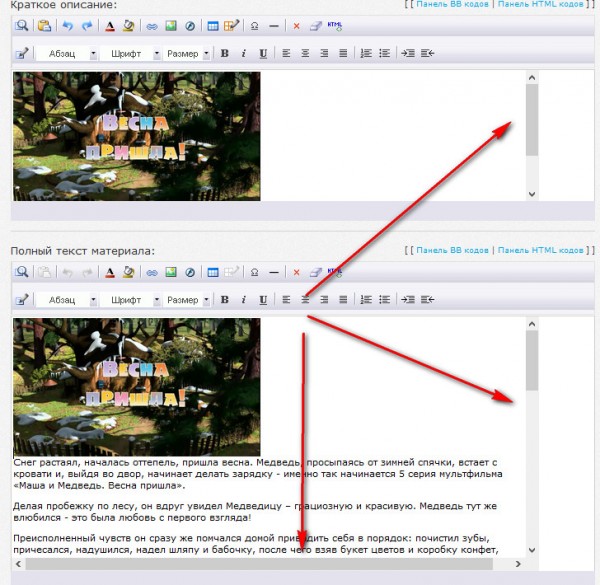This screenshot has width=600, height=585.
Task: Click paste icon in short description toolbar
Action: tap(44, 26)
